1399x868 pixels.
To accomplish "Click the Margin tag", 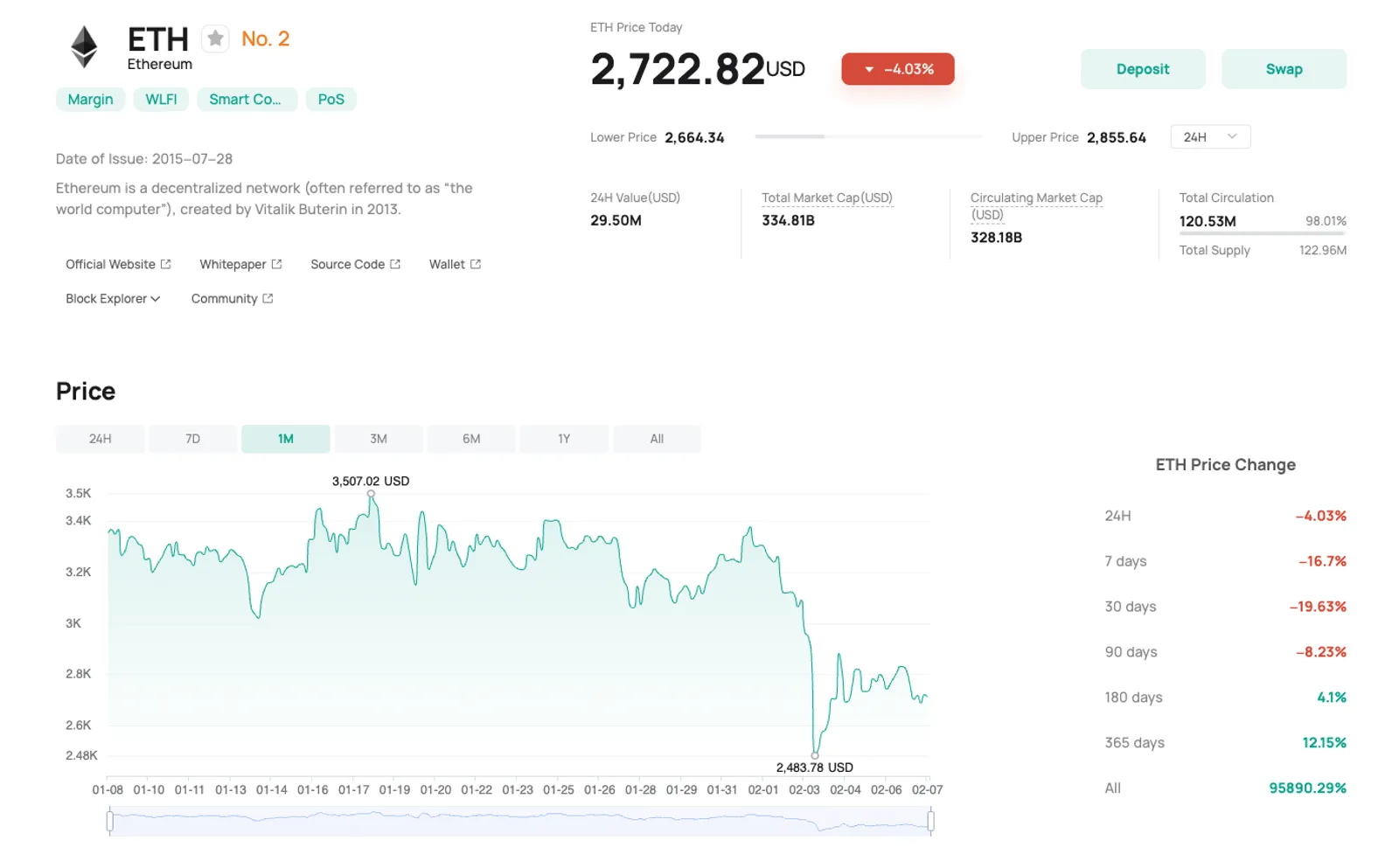I will click(90, 100).
